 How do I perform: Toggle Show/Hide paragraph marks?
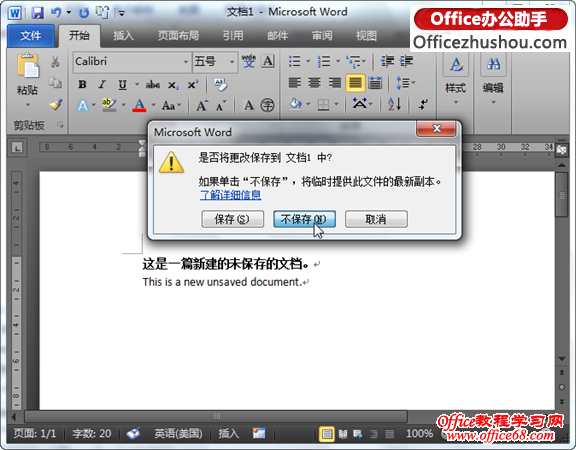click(x=423, y=105)
